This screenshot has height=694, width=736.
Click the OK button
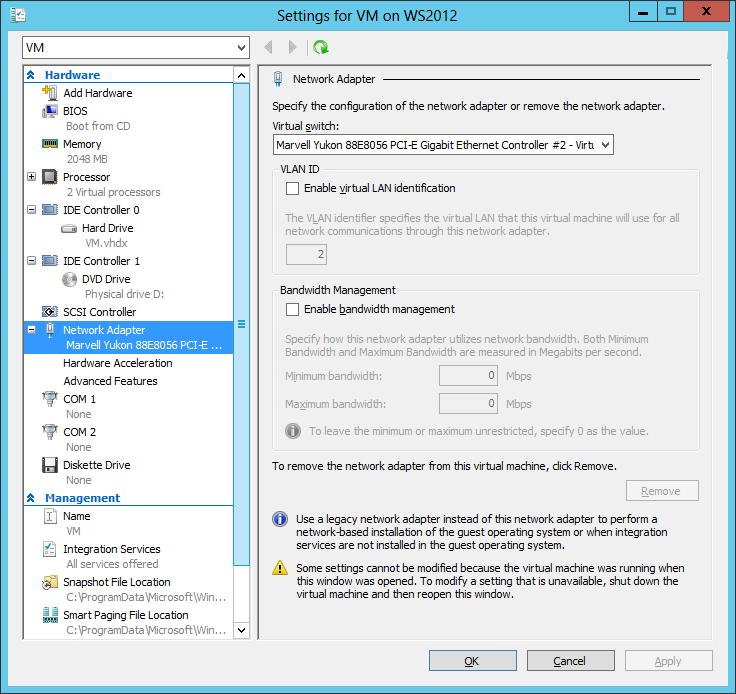pyautogui.click(x=472, y=661)
